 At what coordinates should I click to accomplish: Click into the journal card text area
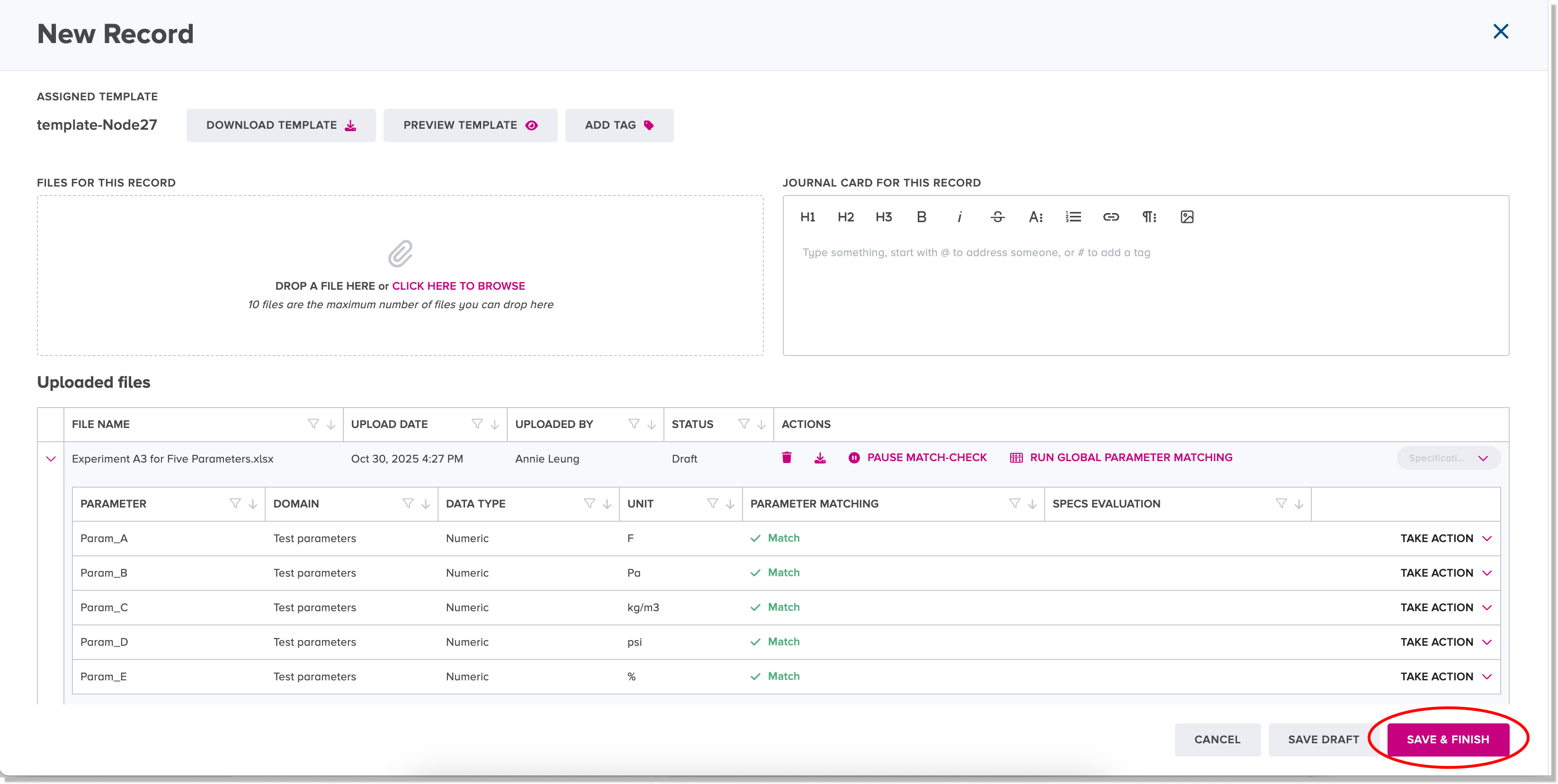1145,296
